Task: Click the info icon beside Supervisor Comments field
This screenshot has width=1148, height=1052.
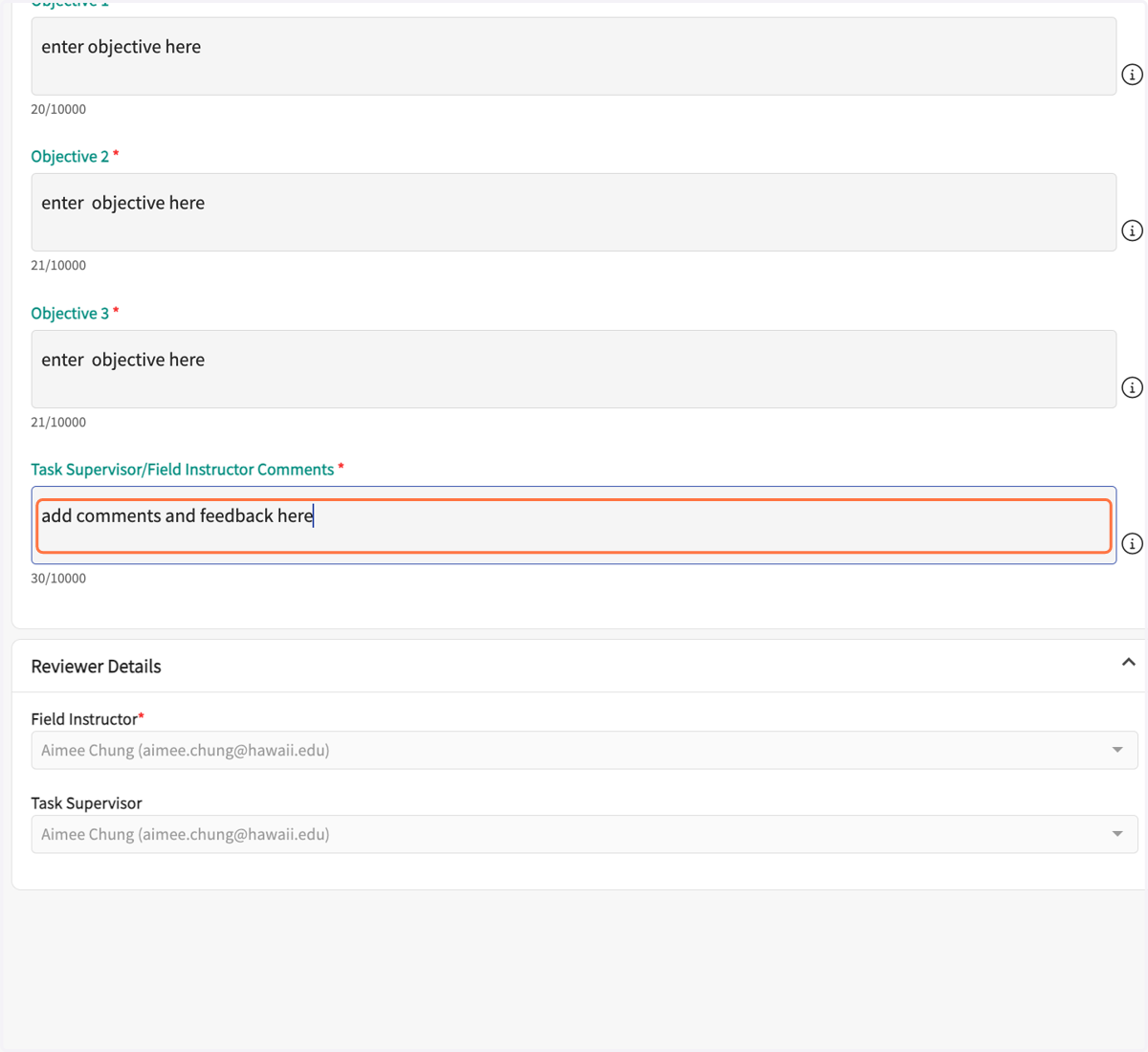Action: tap(1132, 544)
